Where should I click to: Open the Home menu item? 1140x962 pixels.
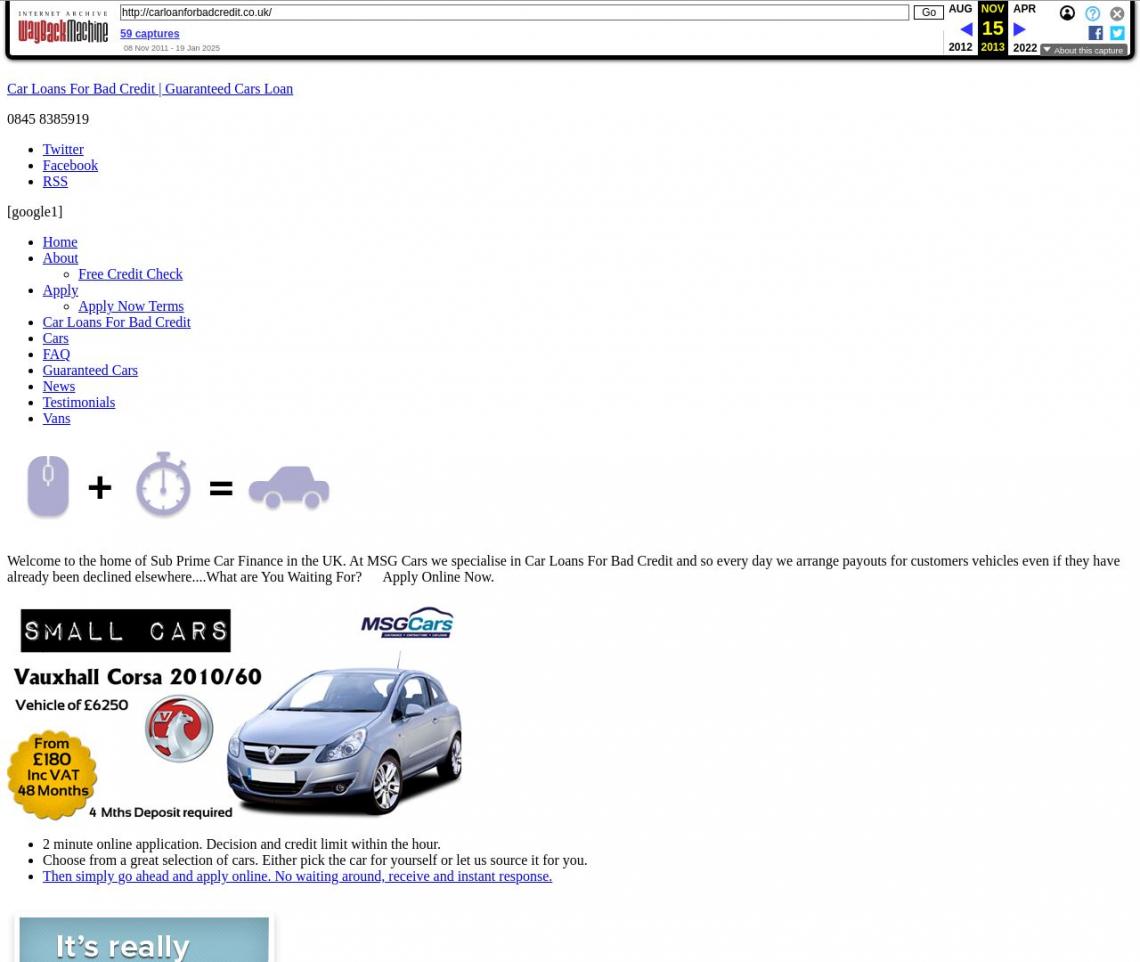pyautogui.click(x=60, y=242)
